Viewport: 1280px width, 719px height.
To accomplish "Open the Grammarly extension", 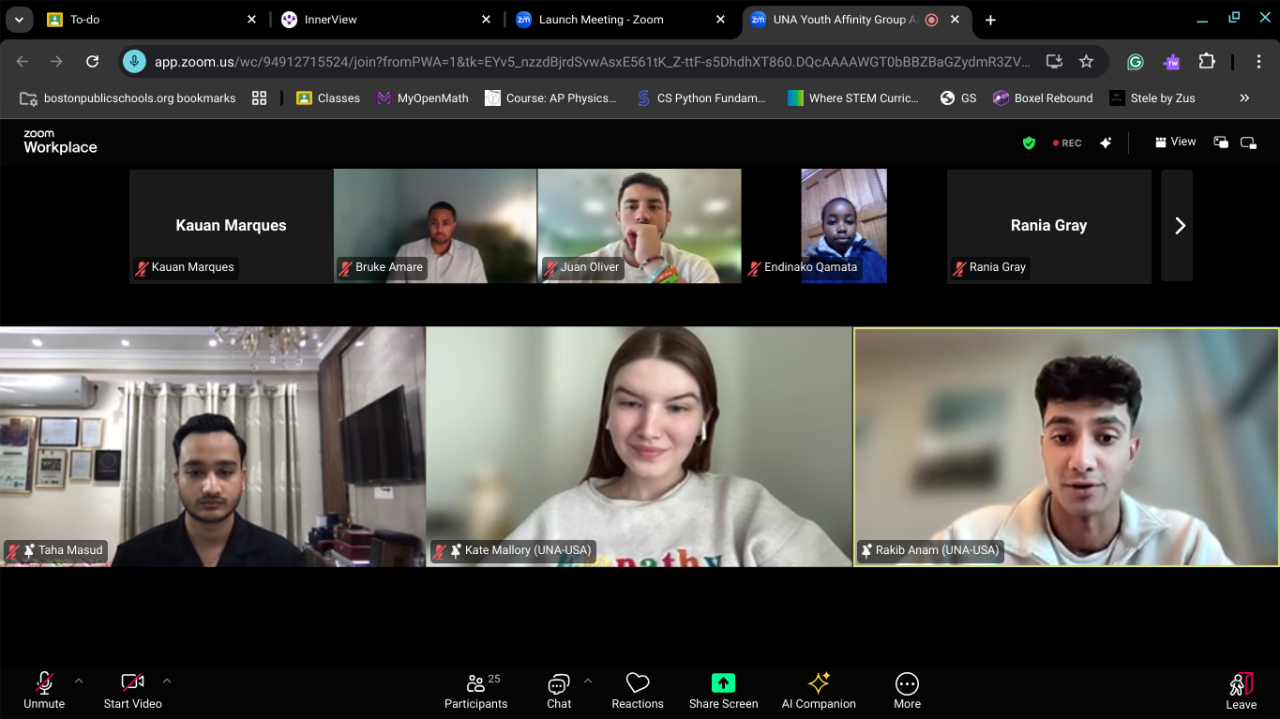I will (x=1135, y=61).
